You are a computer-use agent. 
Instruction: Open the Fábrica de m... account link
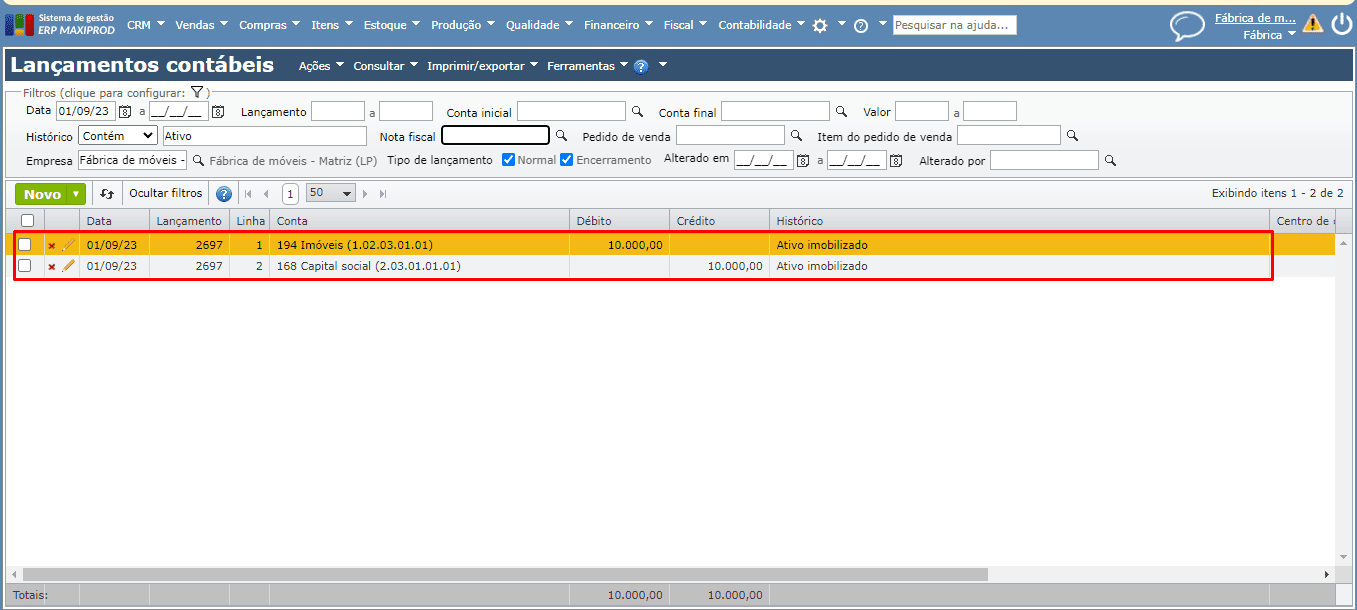click(1255, 18)
